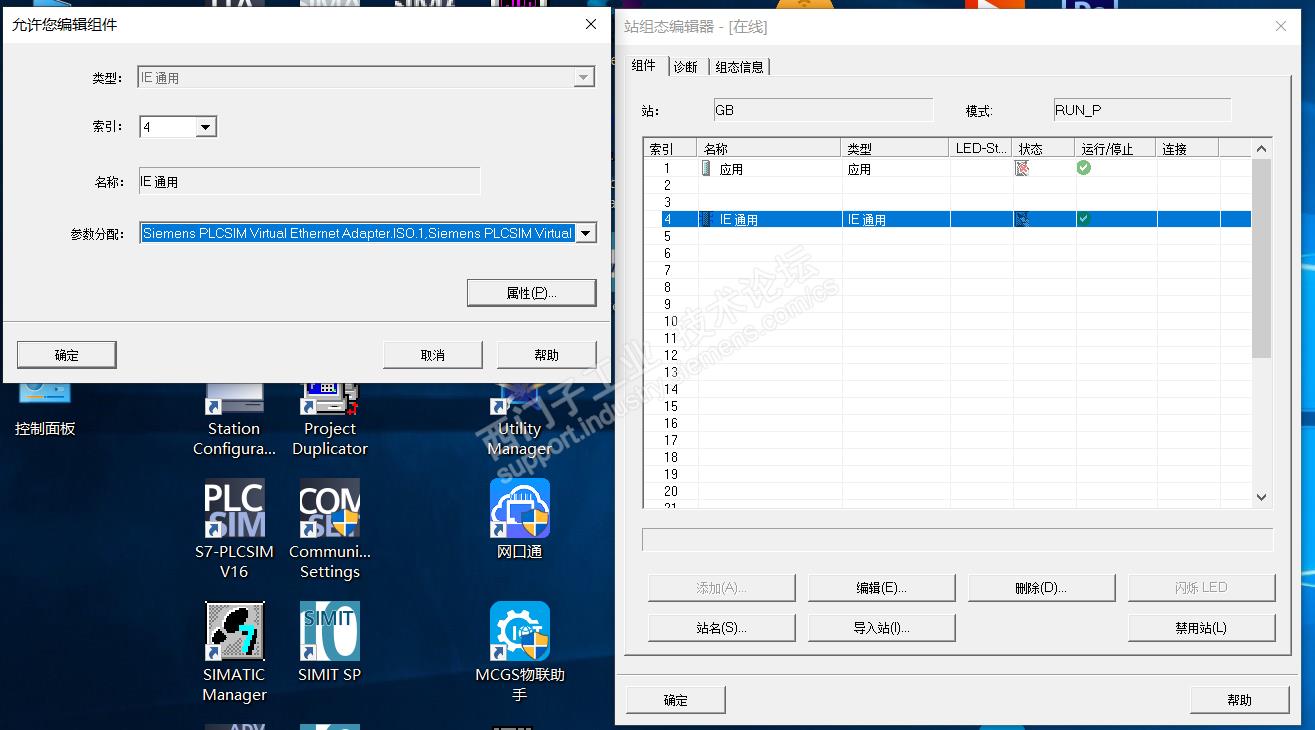The image size is (1315, 730).
Task: Open the 控制面板 desktop icon
Action: (x=45, y=410)
